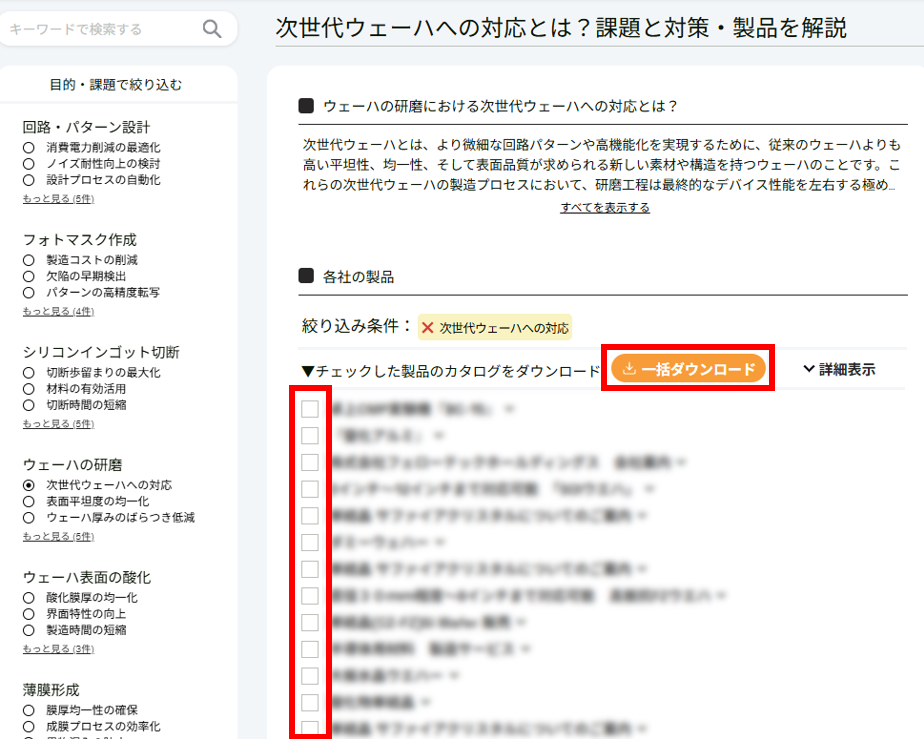The height and width of the screenshot is (739, 924).
Task: Collapse the チェックした製品のカタログをダウンロード section
Action: (x=306, y=366)
